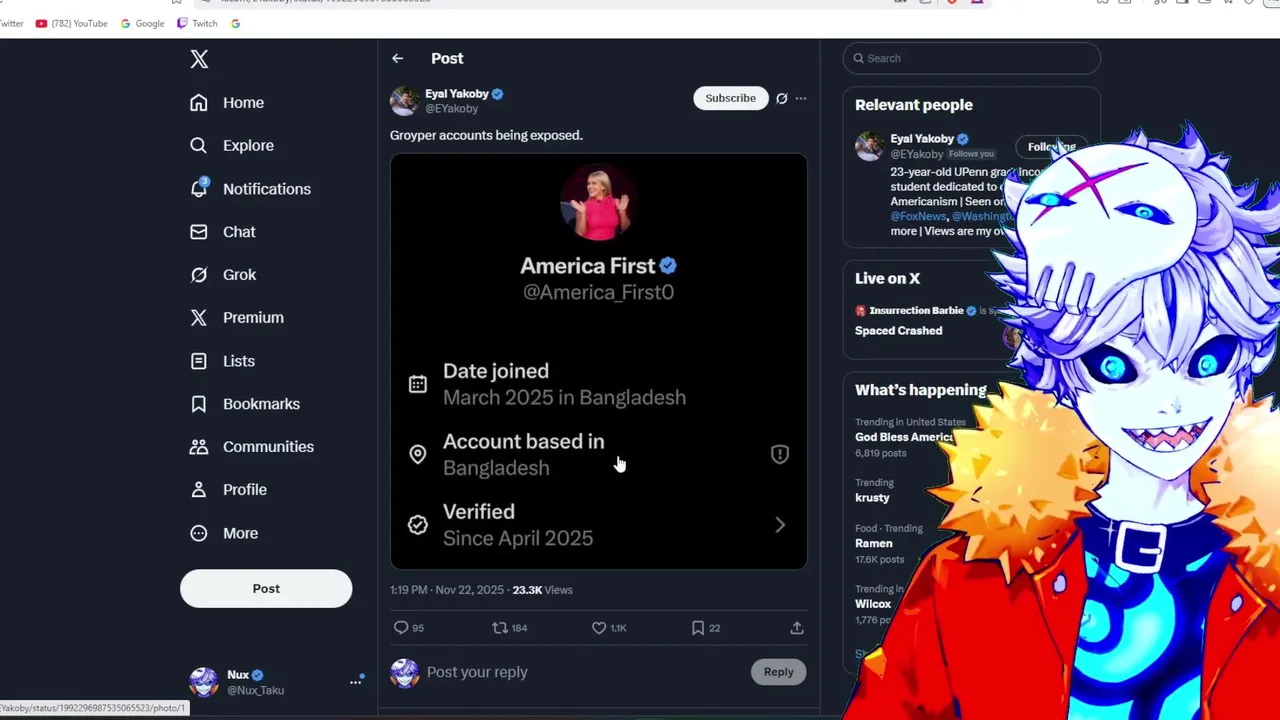Viewport: 1280px width, 720px height.
Task: Click the America First verified badge
Action: coord(668,266)
